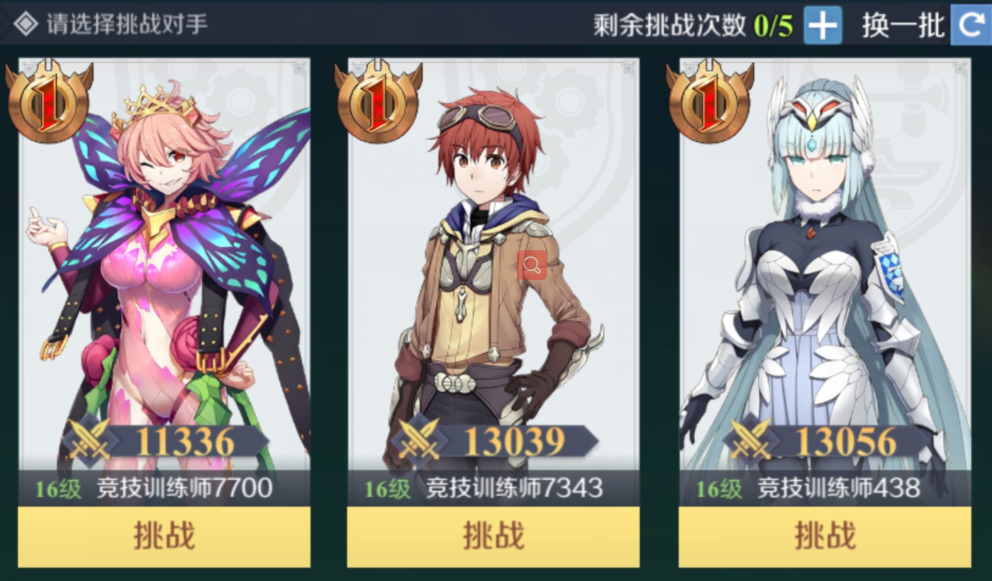Click the diamond icon beside 请选择挑战对手

click(x=26, y=24)
